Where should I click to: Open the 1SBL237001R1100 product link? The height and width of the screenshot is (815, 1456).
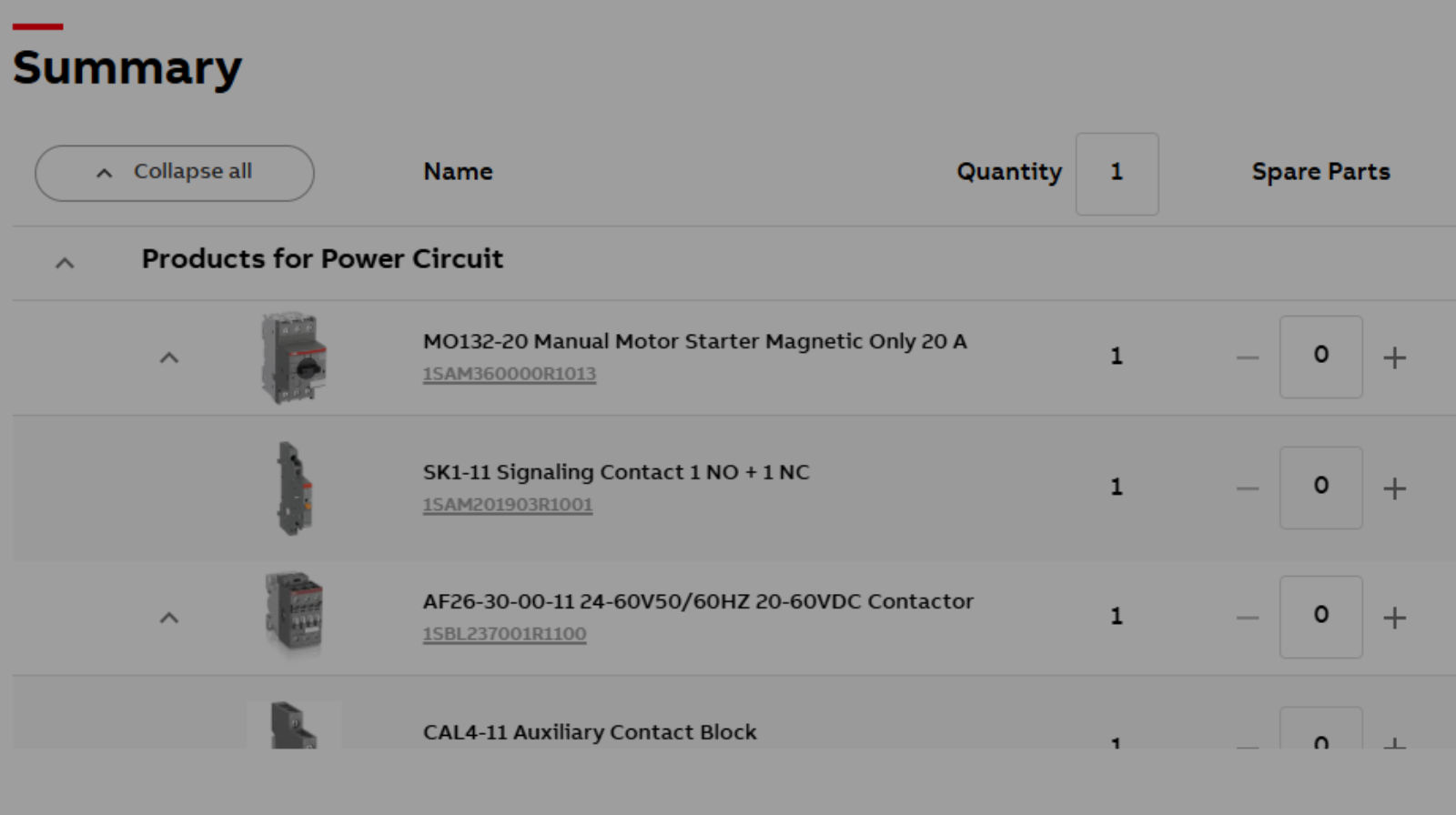[504, 634]
